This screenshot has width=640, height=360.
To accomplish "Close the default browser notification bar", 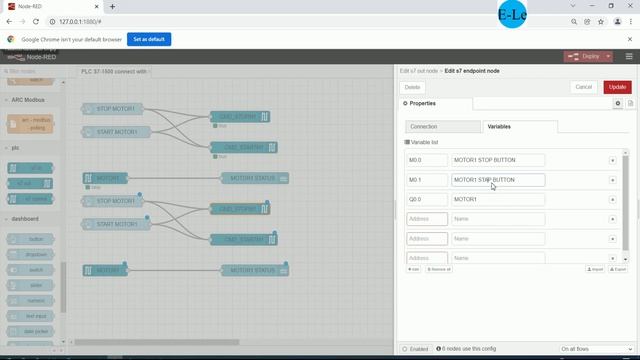I will pyautogui.click(x=630, y=39).
